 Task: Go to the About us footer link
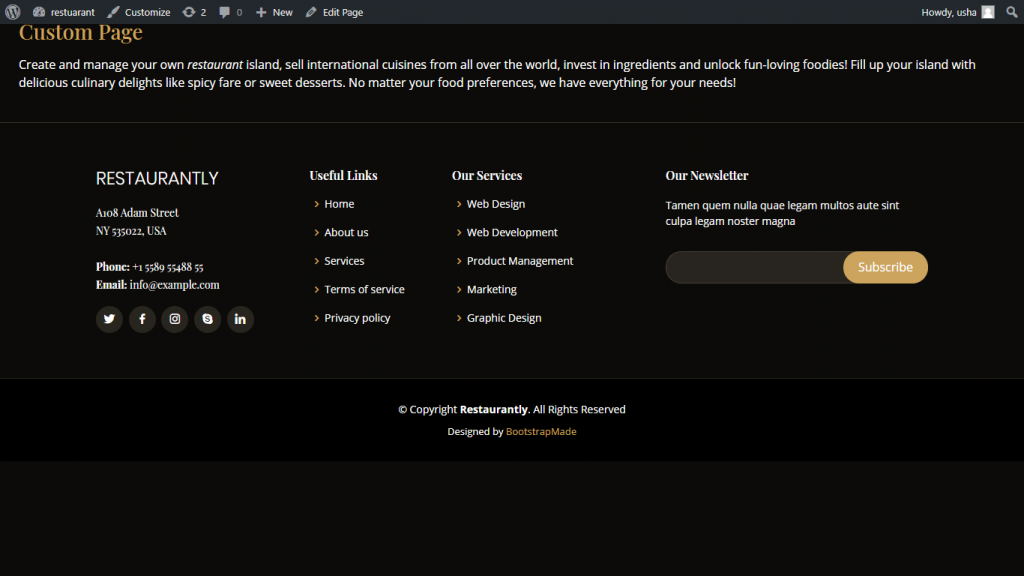[346, 232]
